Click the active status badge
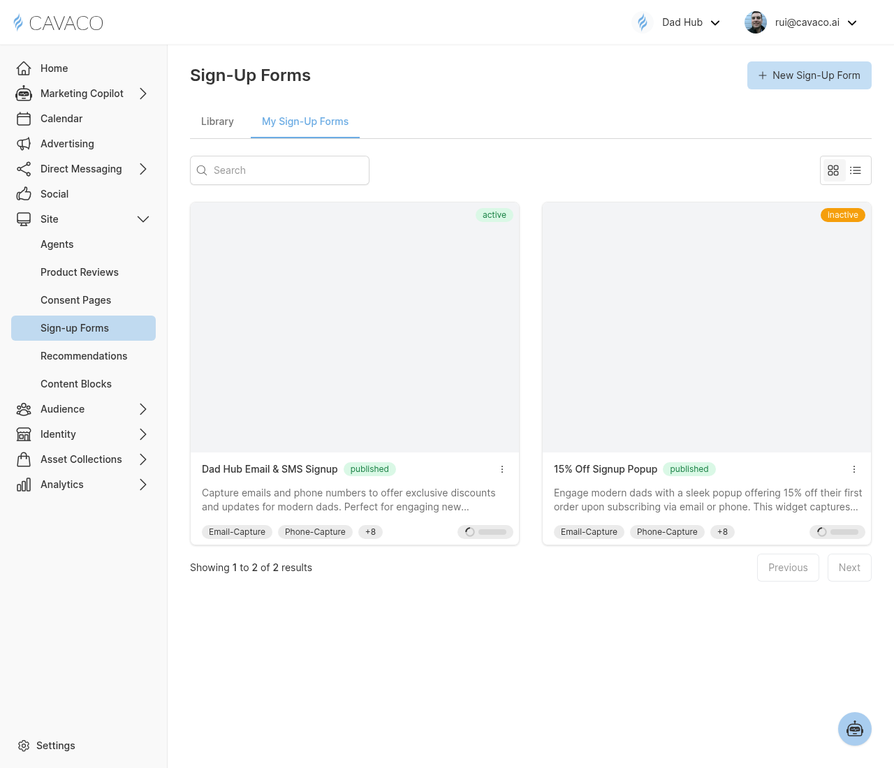 click(x=494, y=215)
